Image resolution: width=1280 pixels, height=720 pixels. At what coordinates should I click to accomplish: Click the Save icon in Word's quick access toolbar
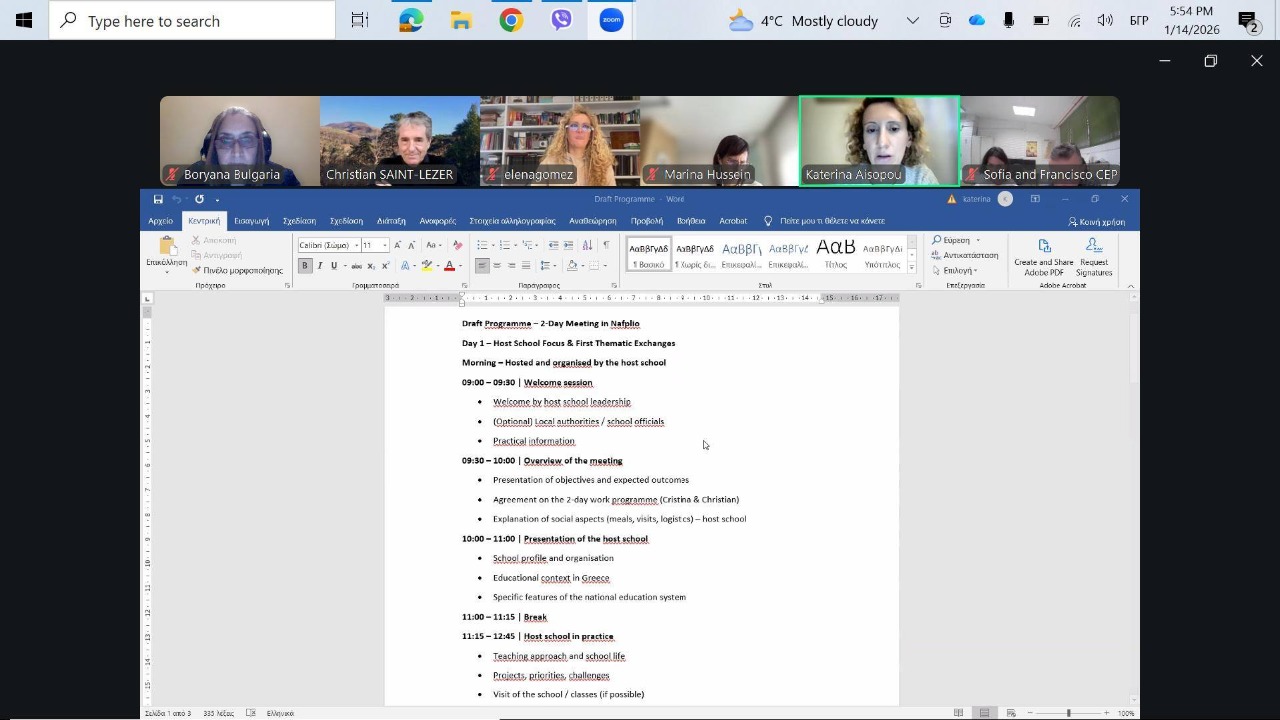[158, 199]
